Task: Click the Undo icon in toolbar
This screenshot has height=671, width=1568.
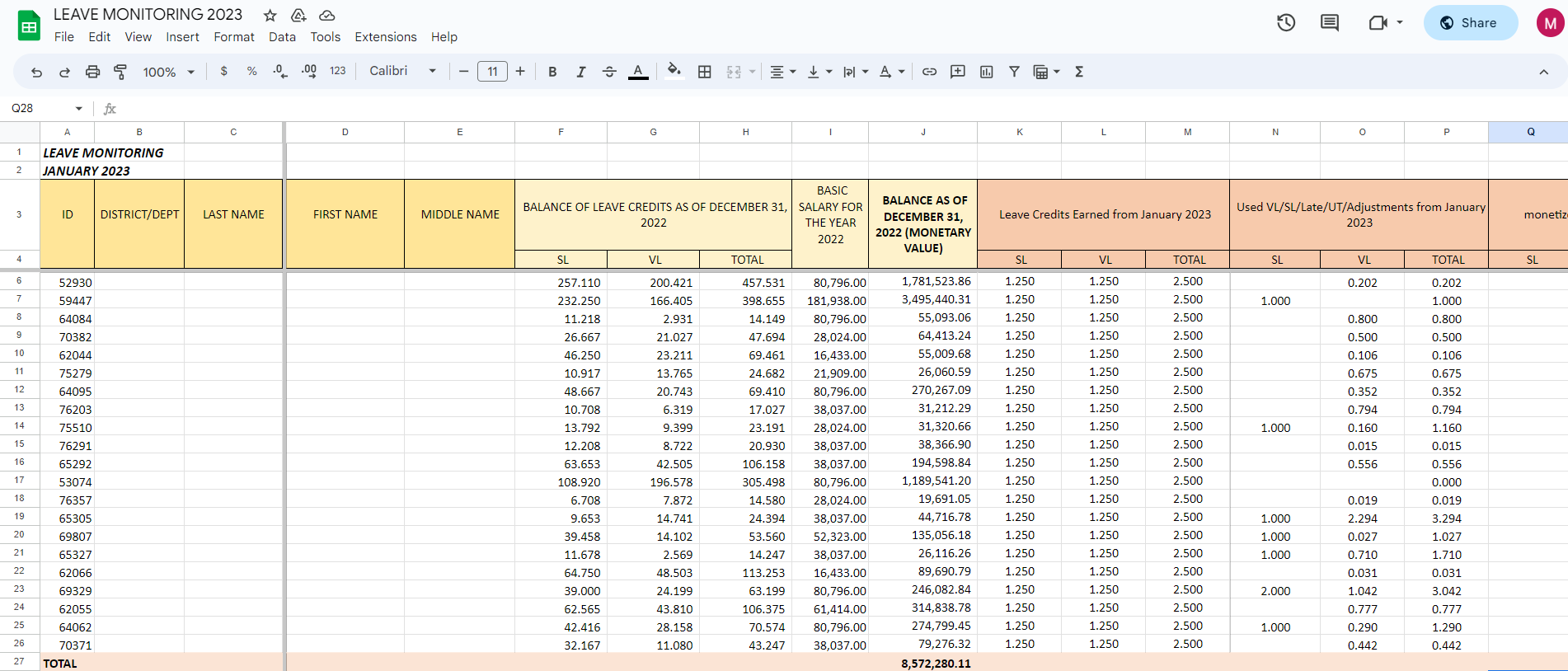Action: [x=36, y=73]
